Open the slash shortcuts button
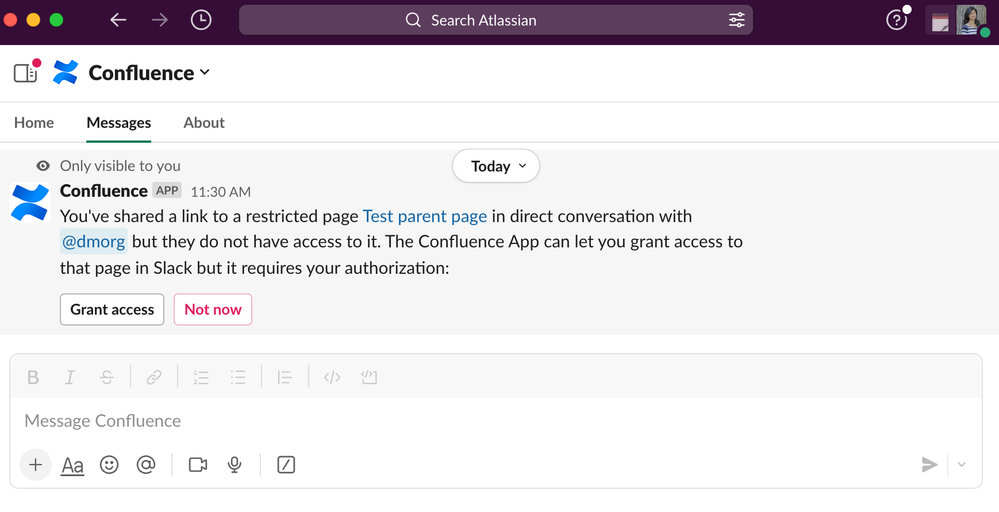The width and height of the screenshot is (999, 512). (286, 465)
